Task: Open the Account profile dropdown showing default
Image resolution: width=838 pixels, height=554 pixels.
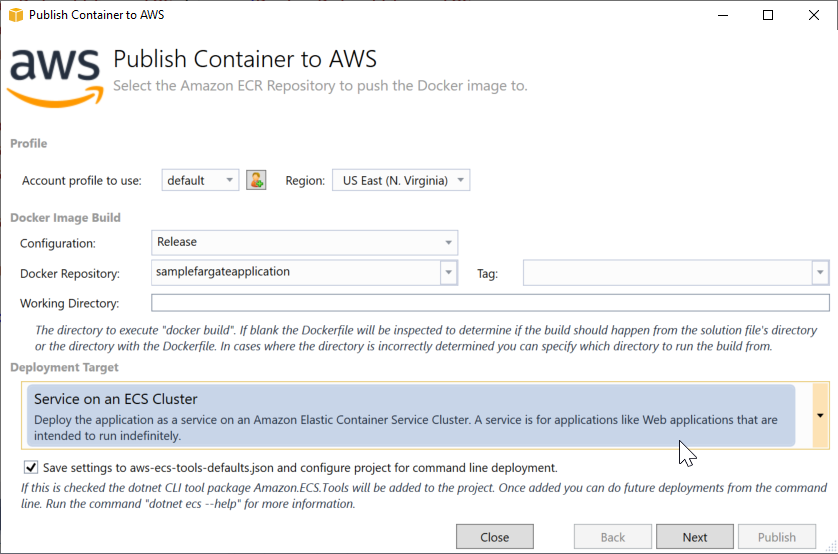Action: click(x=200, y=181)
